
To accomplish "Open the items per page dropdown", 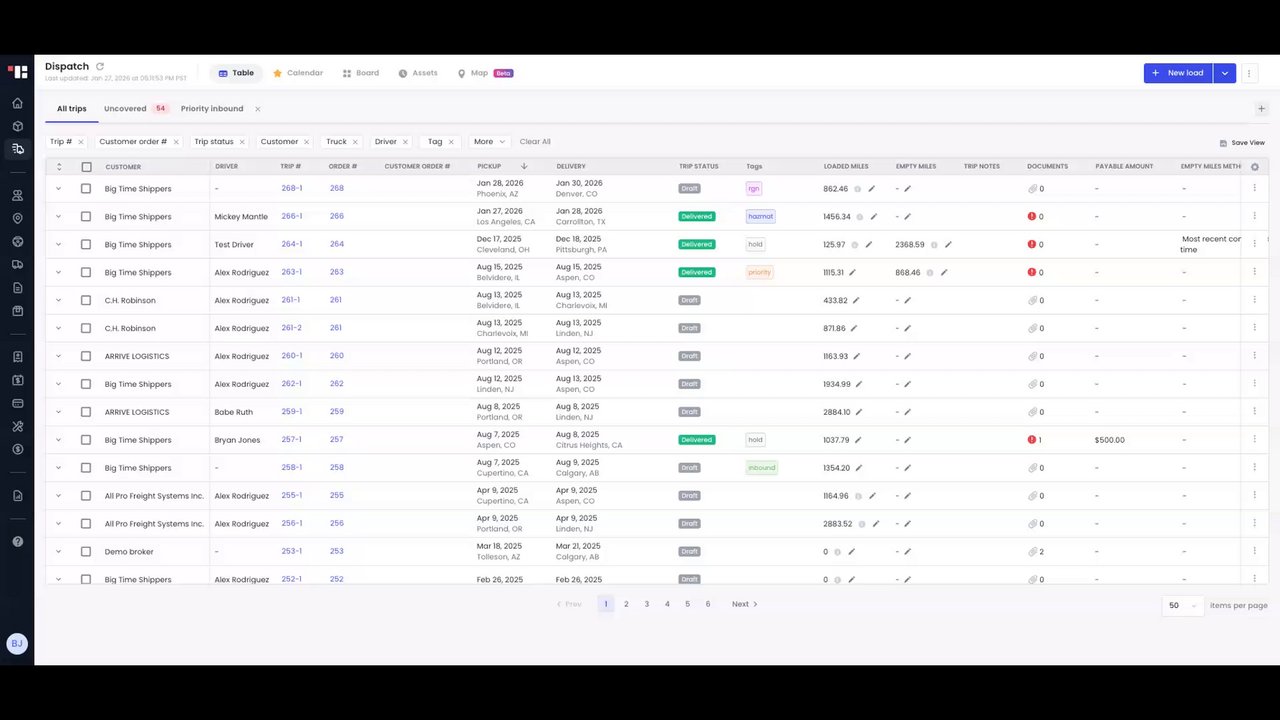I will point(1182,605).
